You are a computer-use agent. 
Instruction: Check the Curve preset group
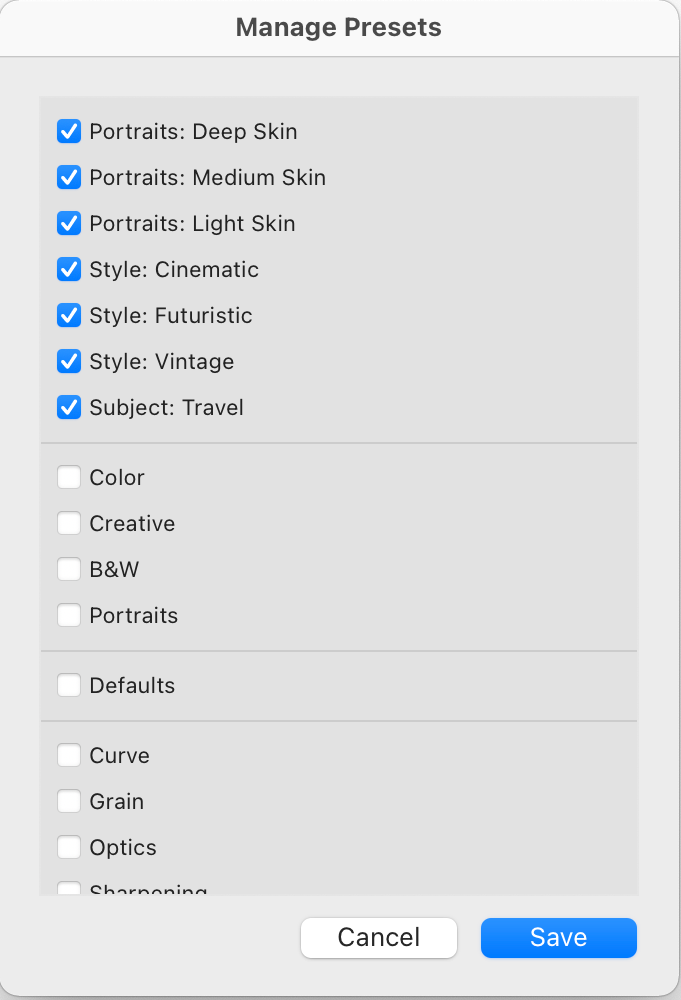(69, 755)
